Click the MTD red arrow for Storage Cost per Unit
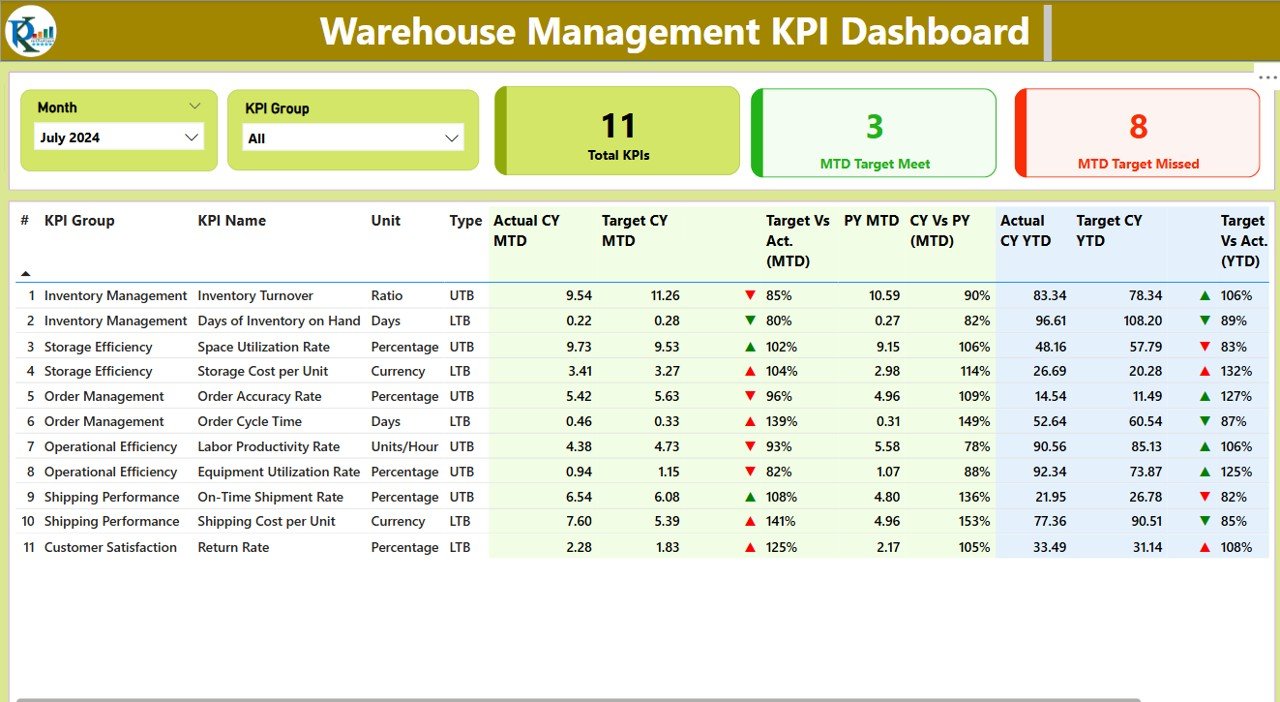The image size is (1280, 702). (x=750, y=371)
